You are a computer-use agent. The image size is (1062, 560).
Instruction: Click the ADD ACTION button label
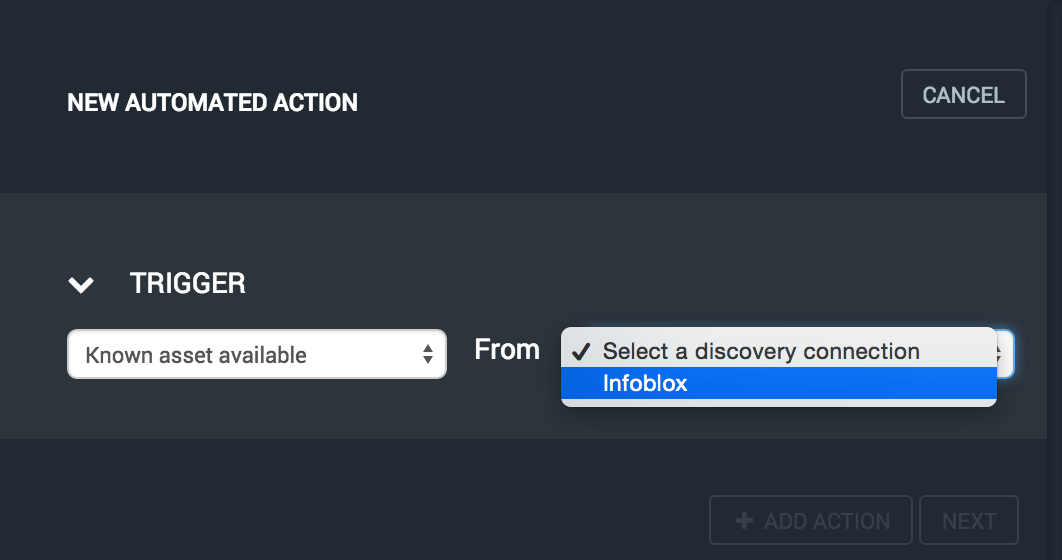click(x=826, y=521)
